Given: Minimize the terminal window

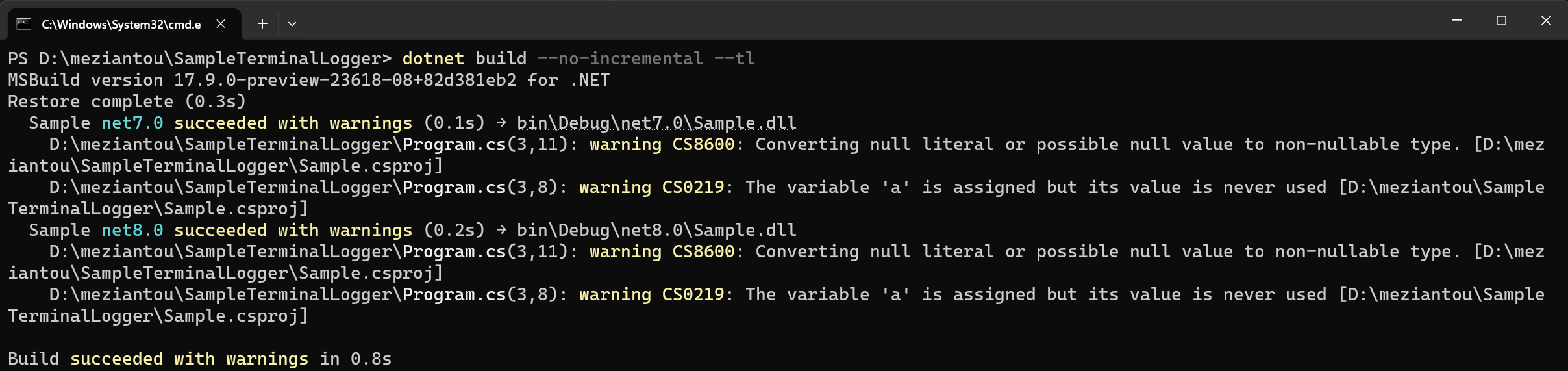Looking at the screenshot, I should [x=1456, y=21].
